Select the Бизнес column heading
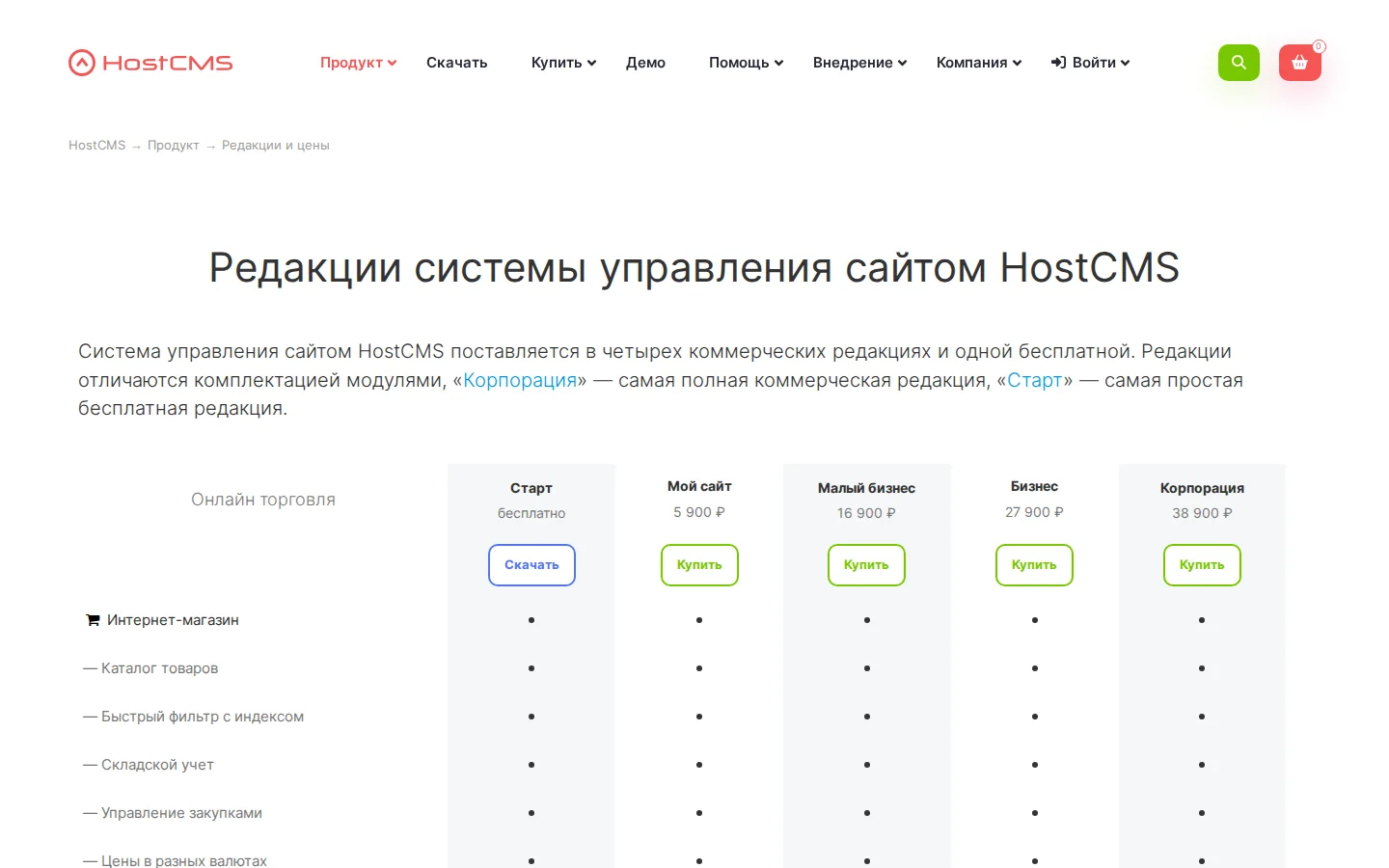This screenshot has width=1389, height=868. [1034, 487]
